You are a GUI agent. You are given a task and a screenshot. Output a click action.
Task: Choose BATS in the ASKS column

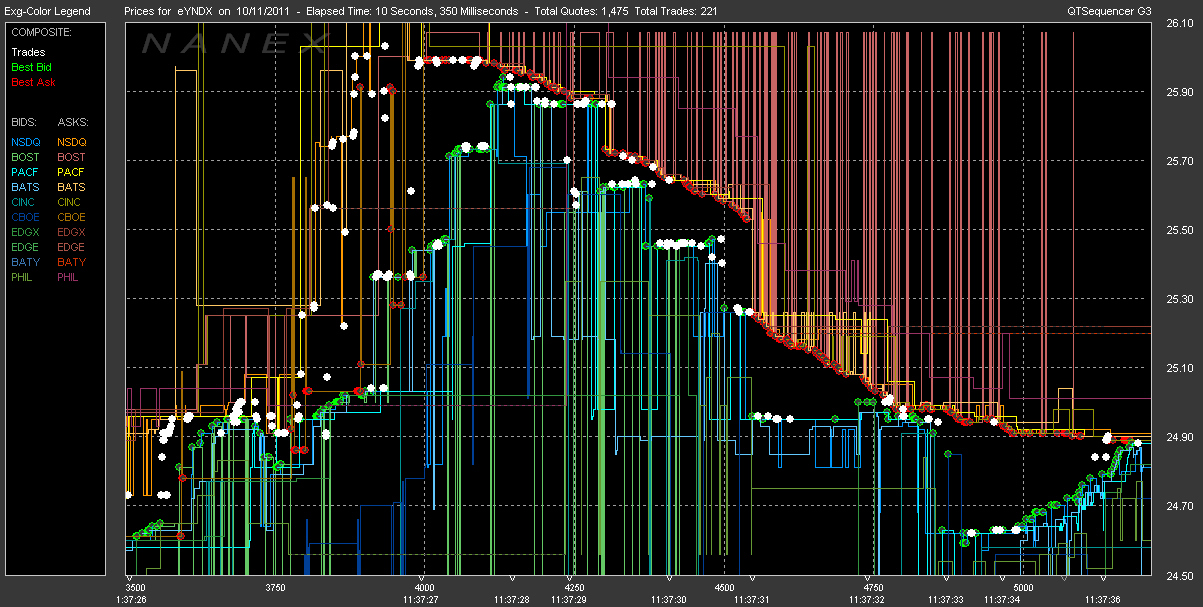72,187
